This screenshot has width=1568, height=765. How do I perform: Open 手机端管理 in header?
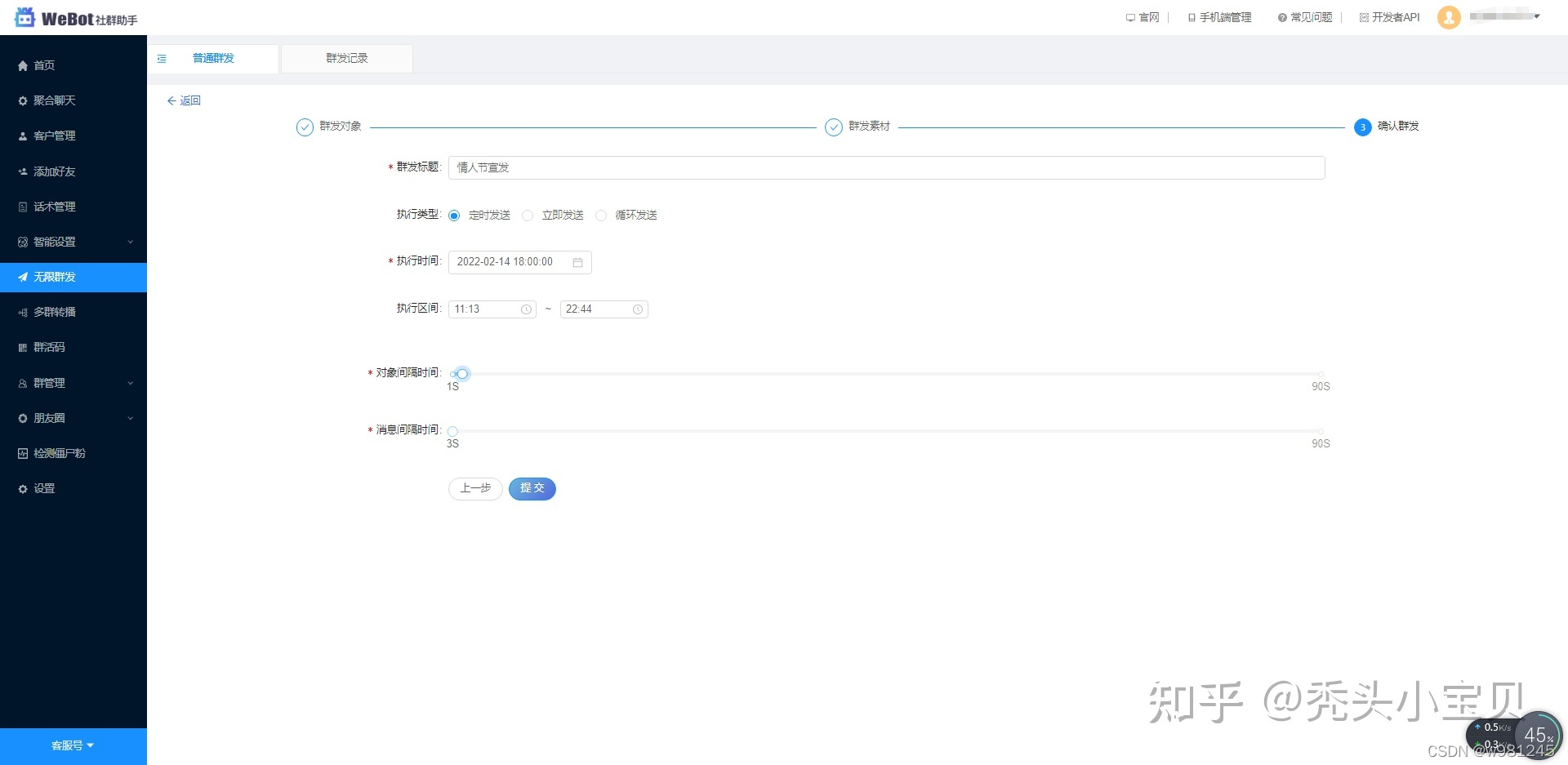point(1219,17)
